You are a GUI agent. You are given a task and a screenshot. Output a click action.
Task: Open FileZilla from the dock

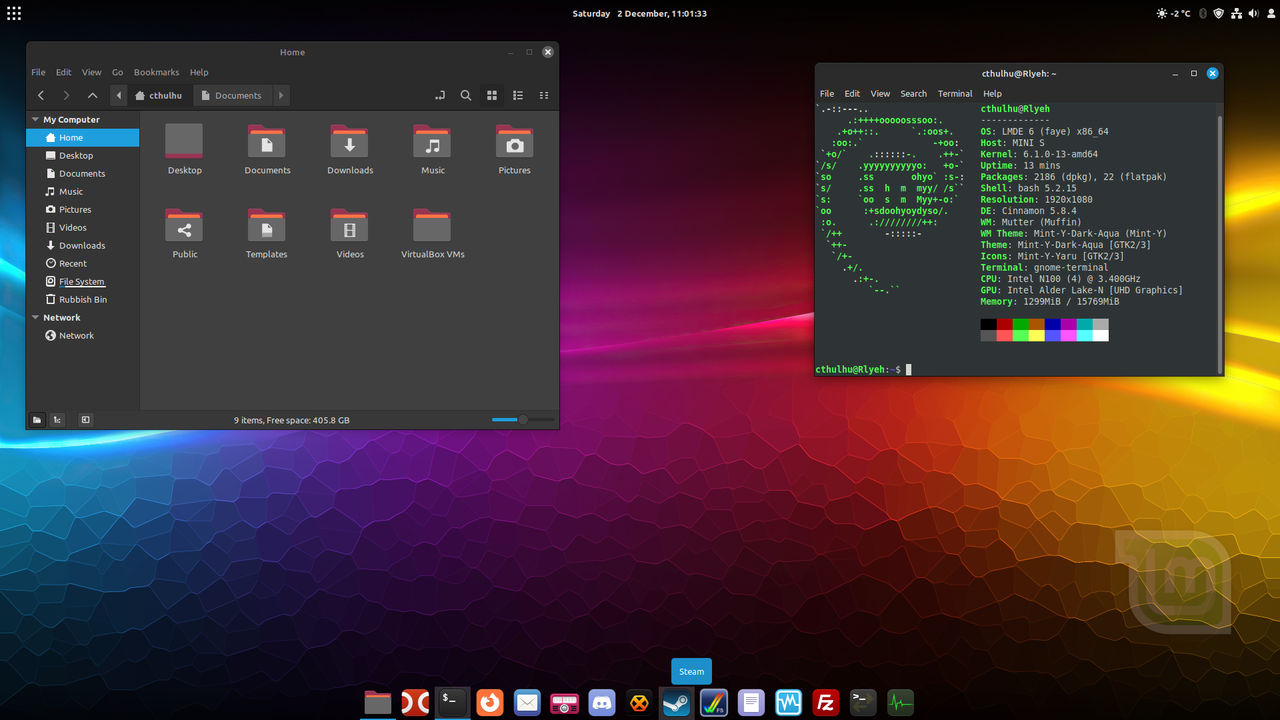(825, 703)
